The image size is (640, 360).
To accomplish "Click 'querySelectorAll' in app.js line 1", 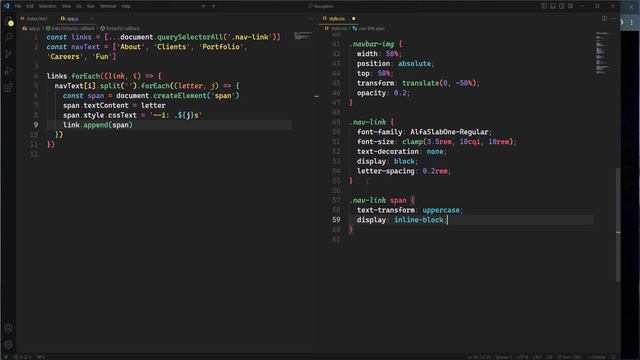I will click(x=190, y=37).
